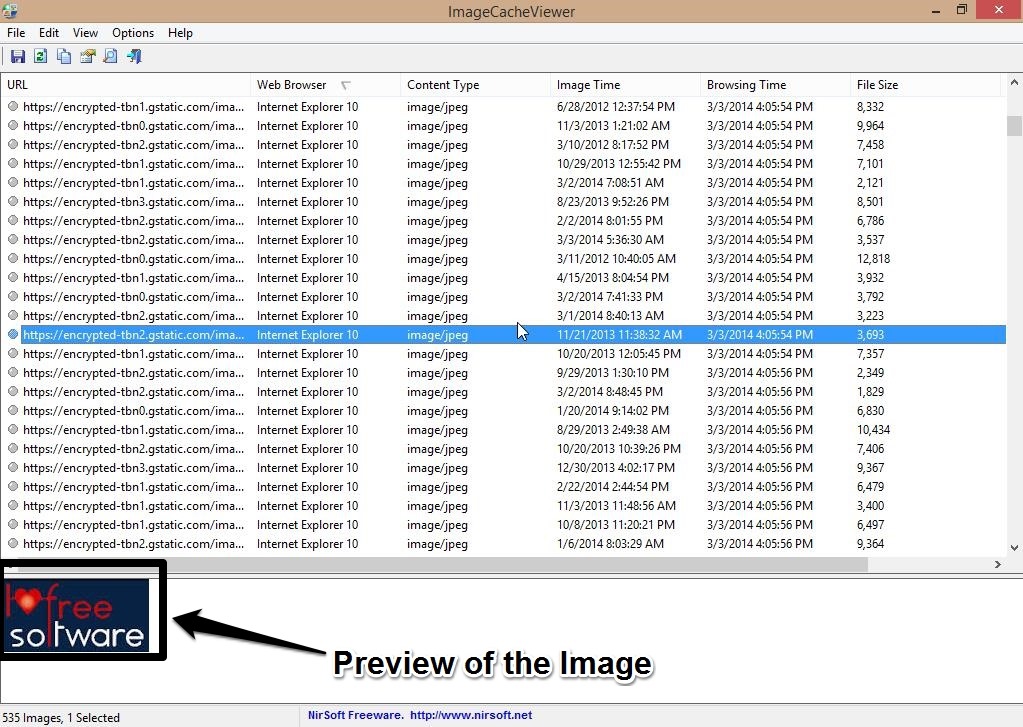
Task: Select the image time '3/3/2014 5:36:30 AM' cell
Action: coord(610,240)
